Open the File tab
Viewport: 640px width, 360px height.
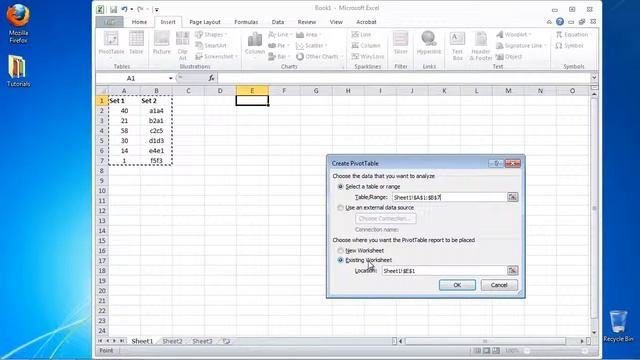click(110, 22)
